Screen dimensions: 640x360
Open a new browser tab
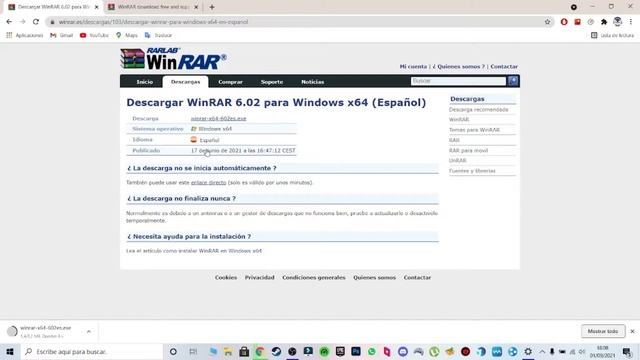212,7
